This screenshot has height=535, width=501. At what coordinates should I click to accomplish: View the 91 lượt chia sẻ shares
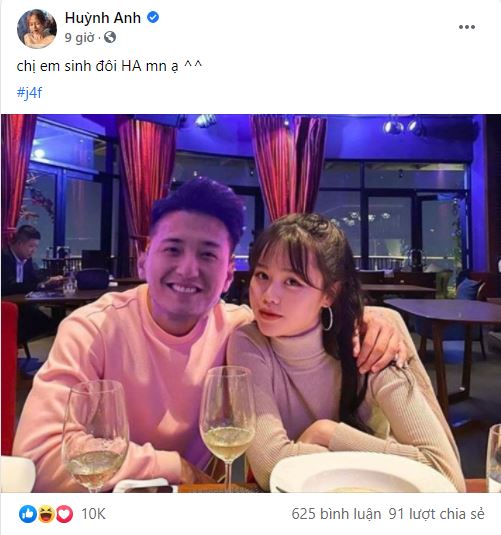pyautogui.click(x=436, y=514)
